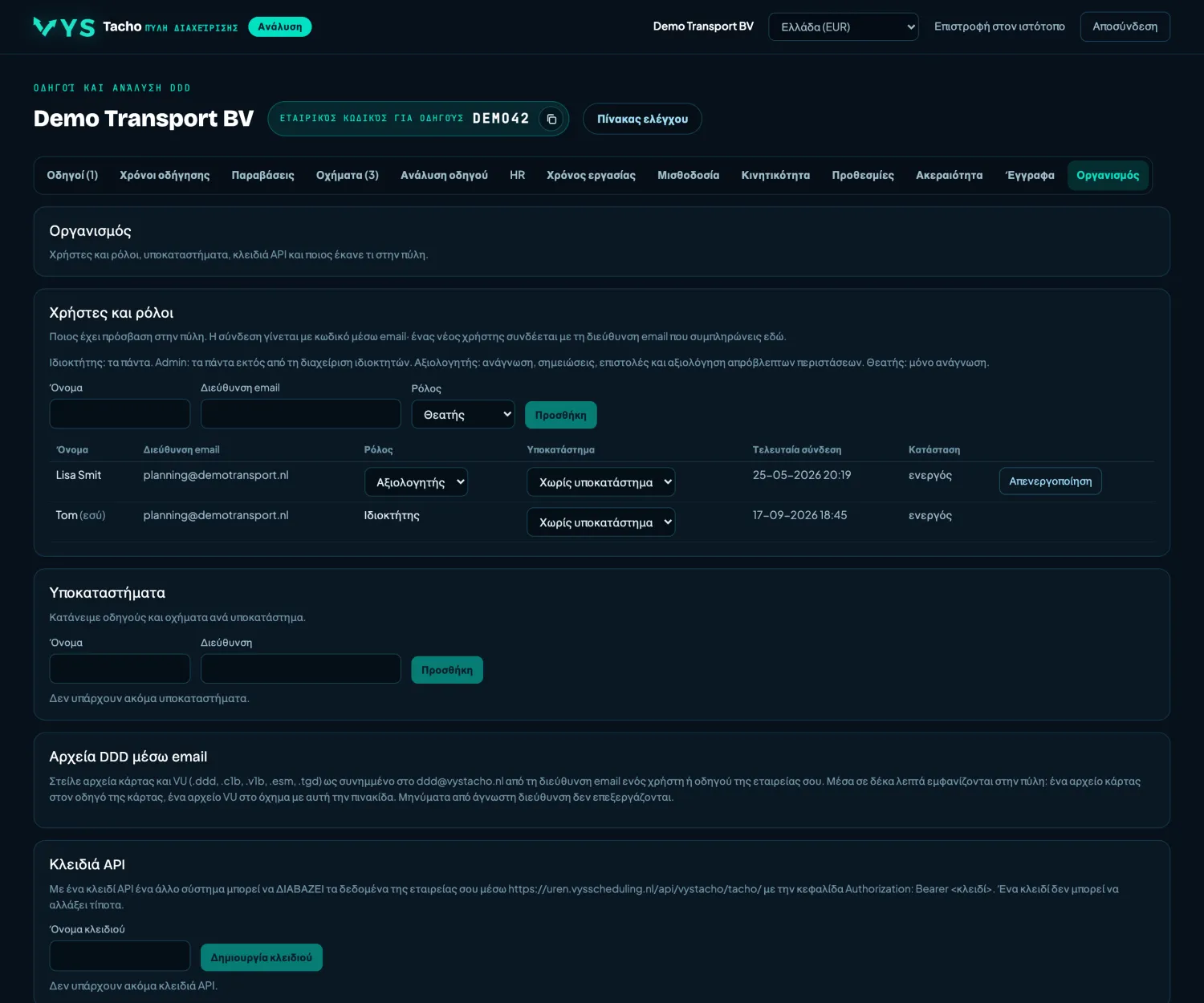Open the new user Ρόλος dropdown (Θεατής)

(463, 414)
